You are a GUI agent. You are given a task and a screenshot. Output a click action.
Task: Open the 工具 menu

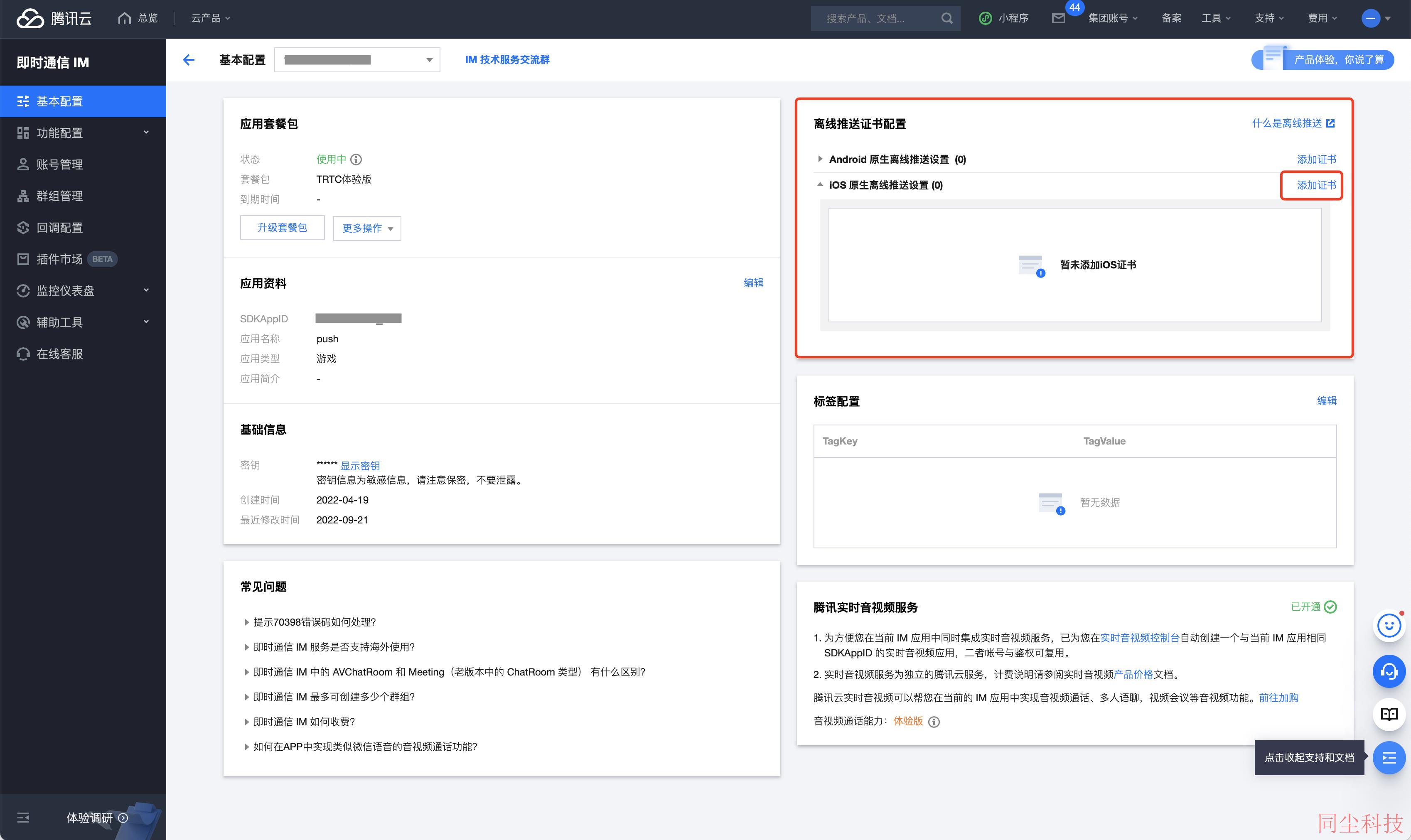pyautogui.click(x=1216, y=18)
